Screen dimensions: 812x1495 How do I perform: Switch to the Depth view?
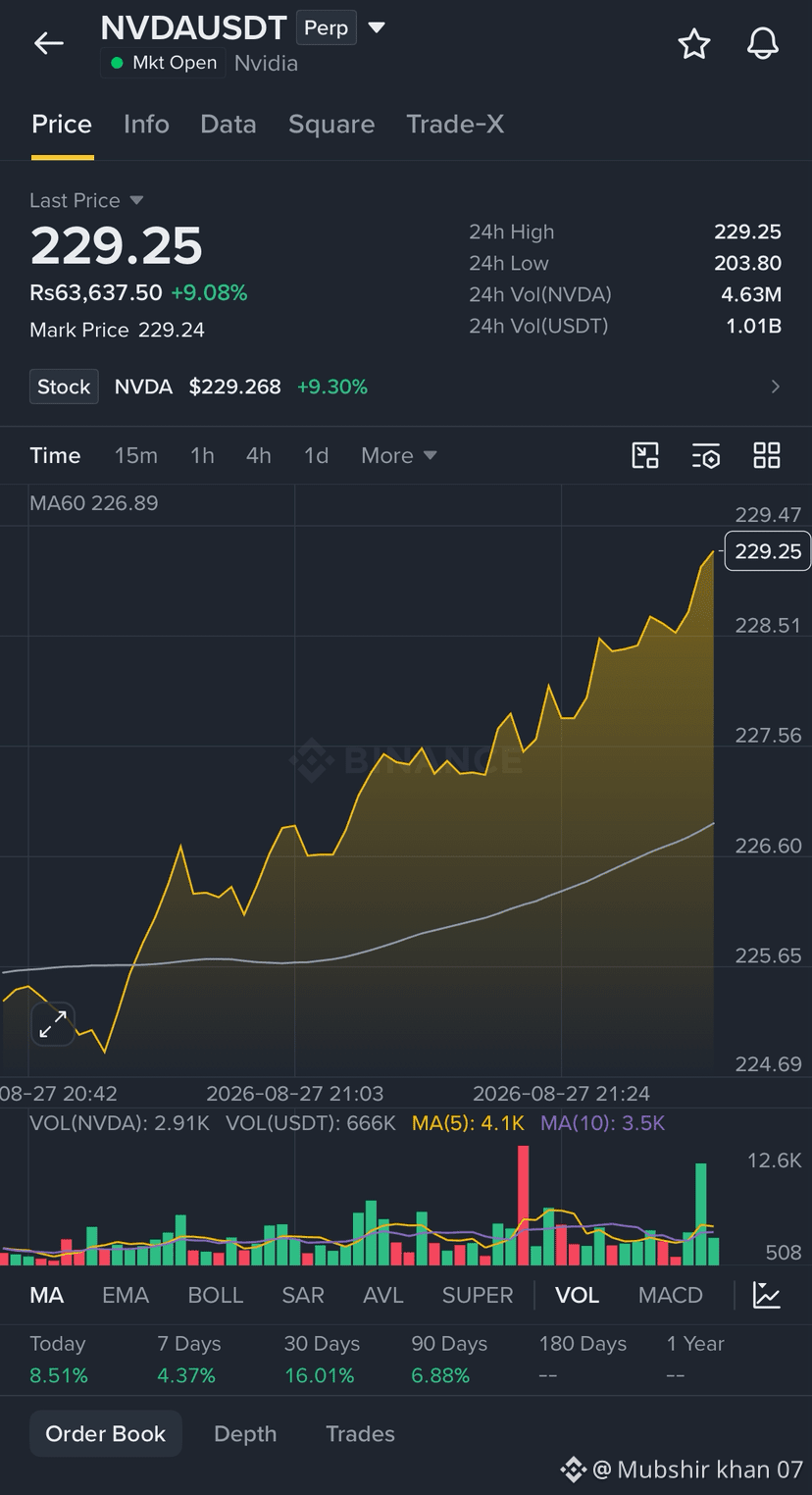(x=245, y=1433)
